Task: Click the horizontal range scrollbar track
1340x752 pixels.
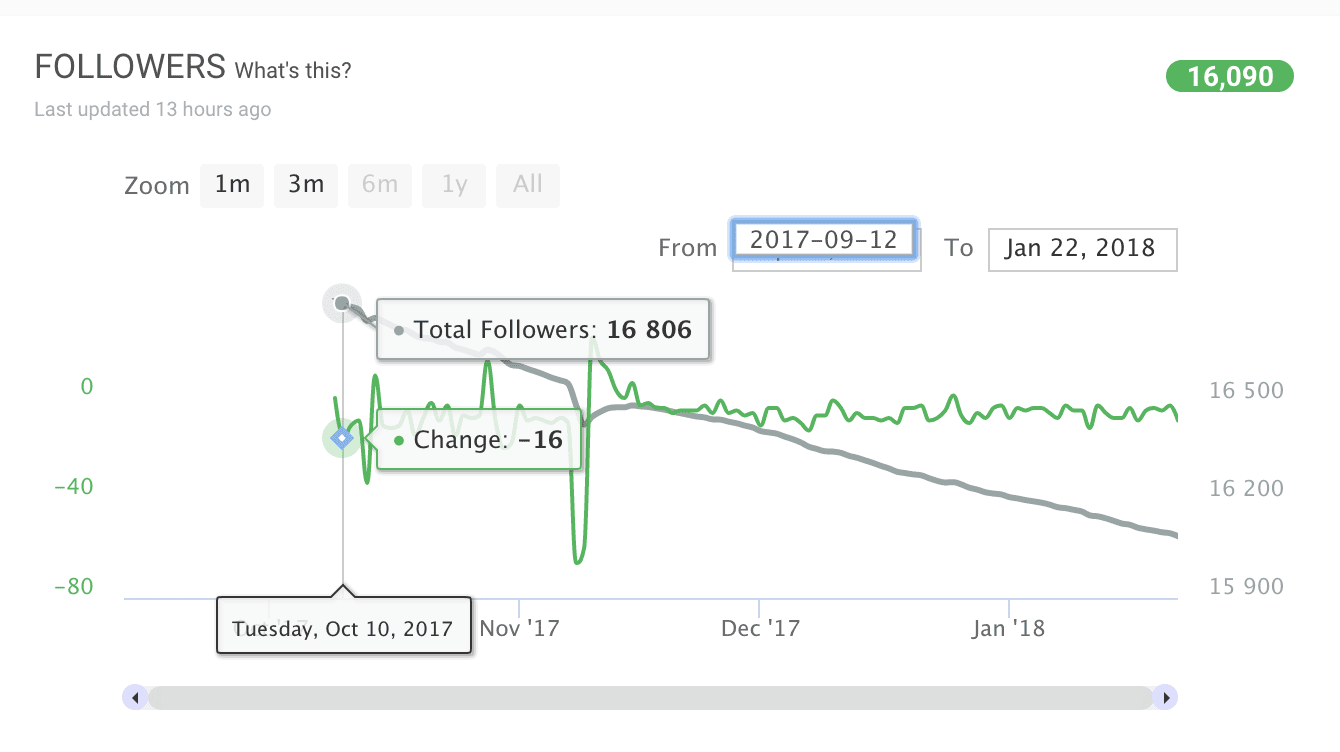Action: (650, 697)
